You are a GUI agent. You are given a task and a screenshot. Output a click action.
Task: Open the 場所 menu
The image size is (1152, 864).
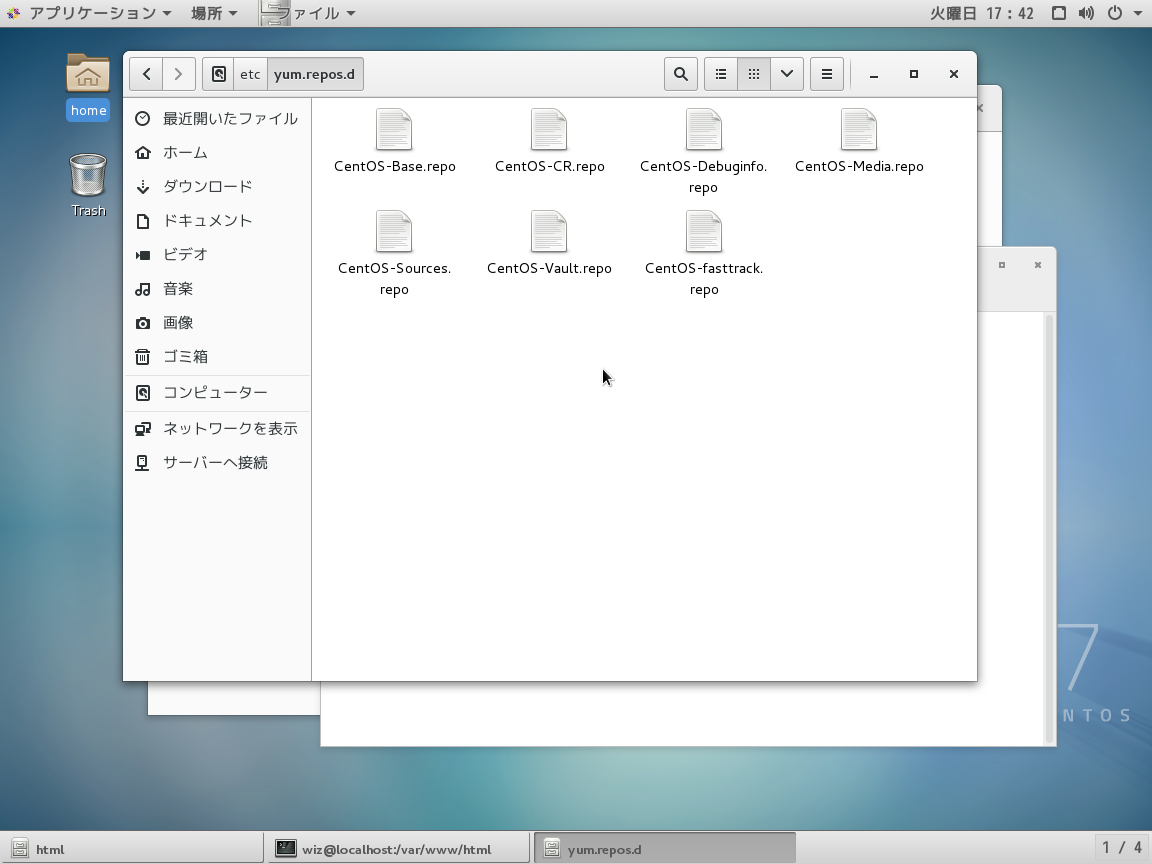tap(214, 13)
